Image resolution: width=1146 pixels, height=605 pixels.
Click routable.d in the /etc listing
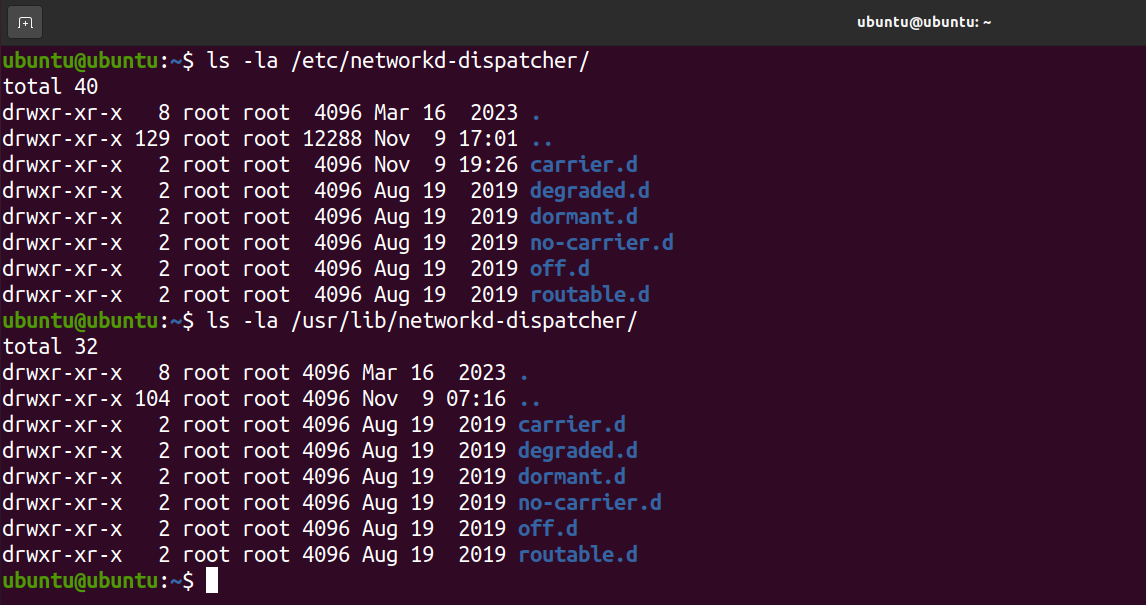click(x=590, y=295)
